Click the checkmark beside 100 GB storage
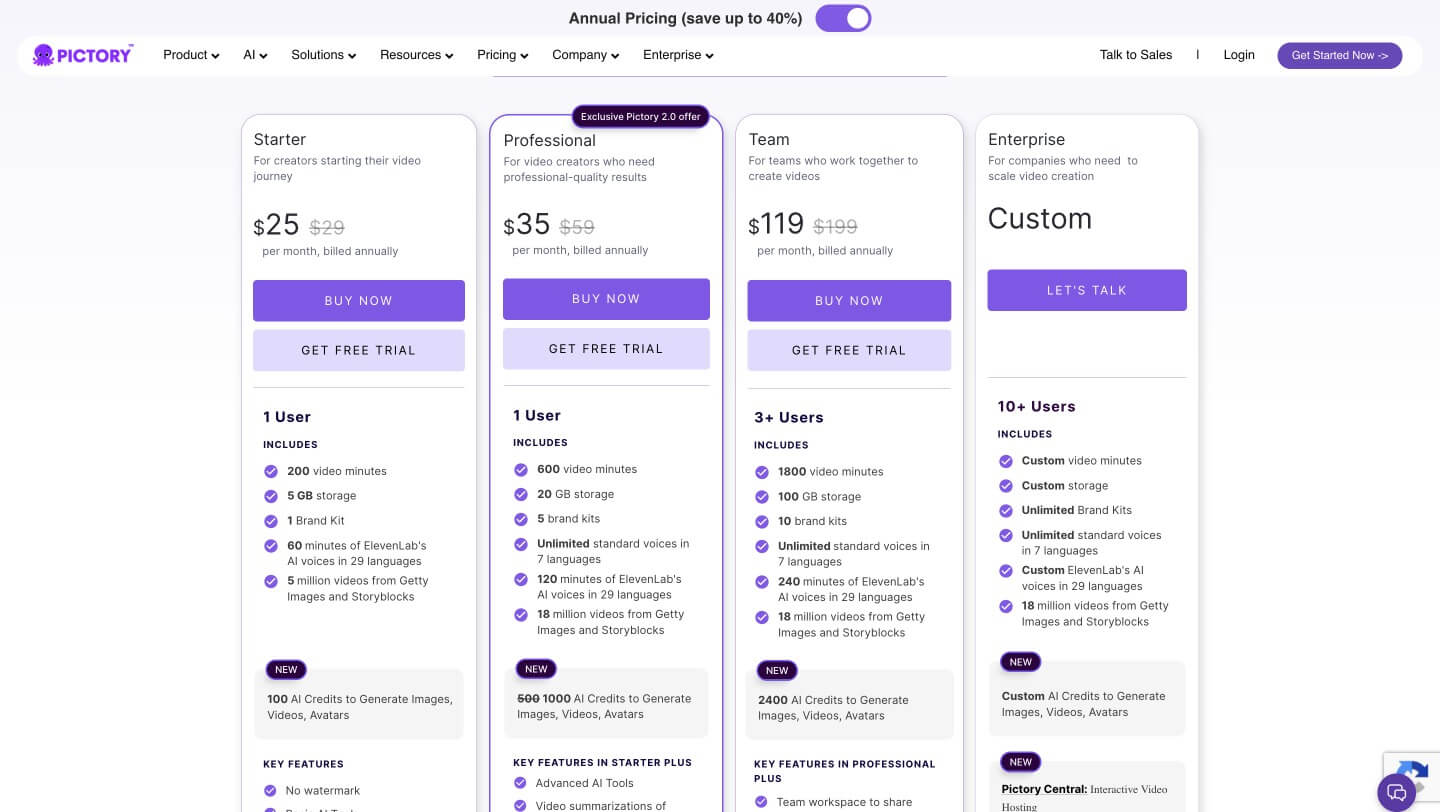Screen dimensions: 1440x812 (761, 497)
